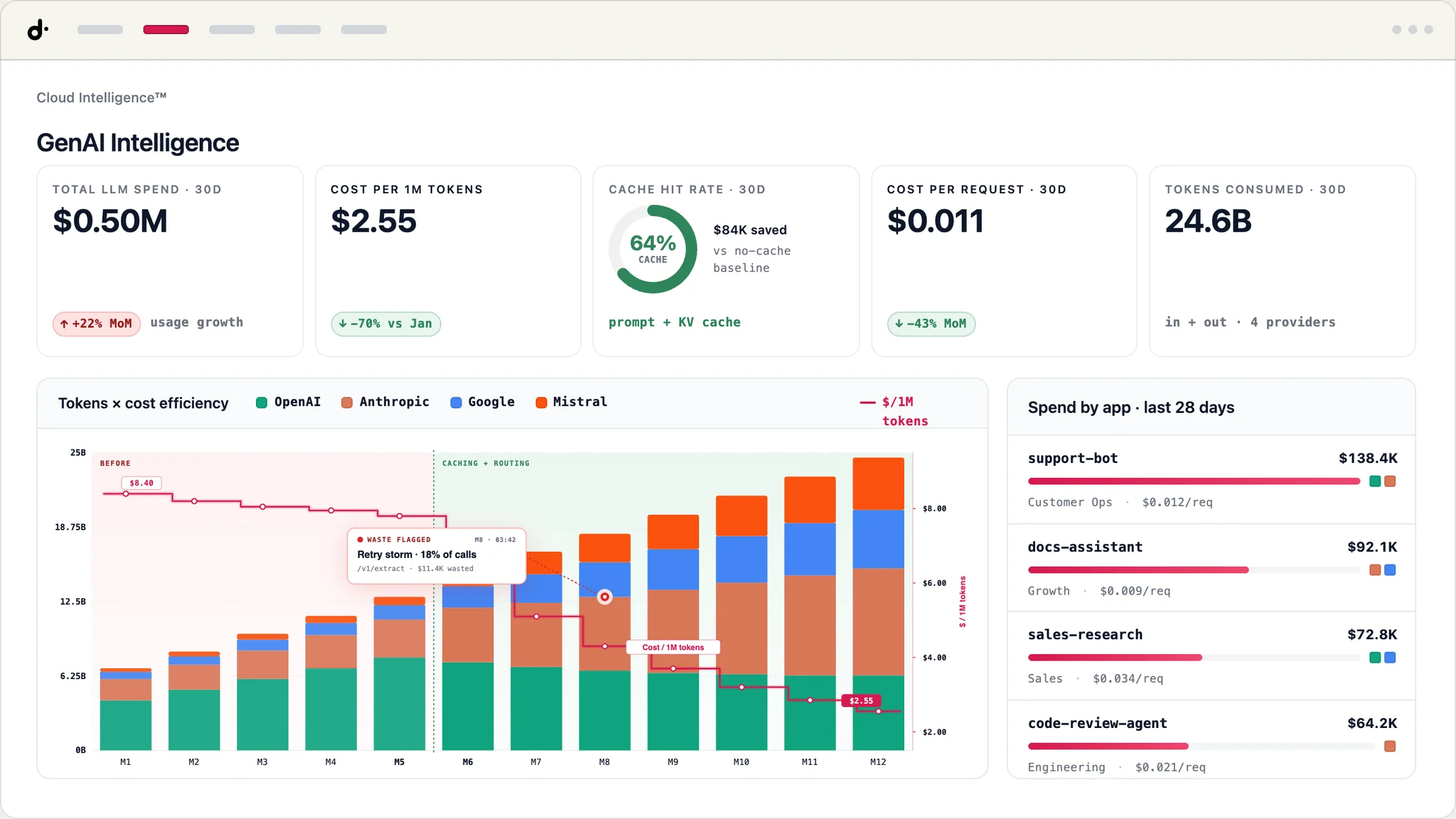Open the support-bot spend row

1211,480
